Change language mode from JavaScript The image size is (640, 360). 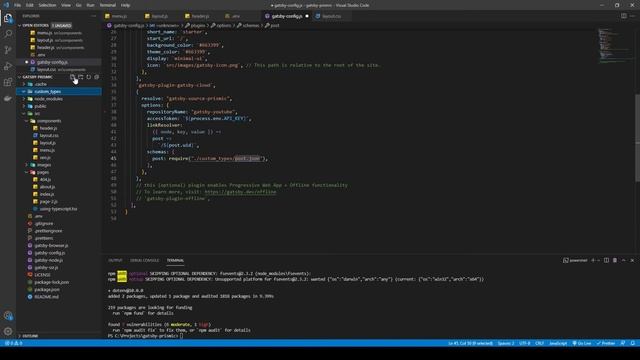[x=558, y=343]
